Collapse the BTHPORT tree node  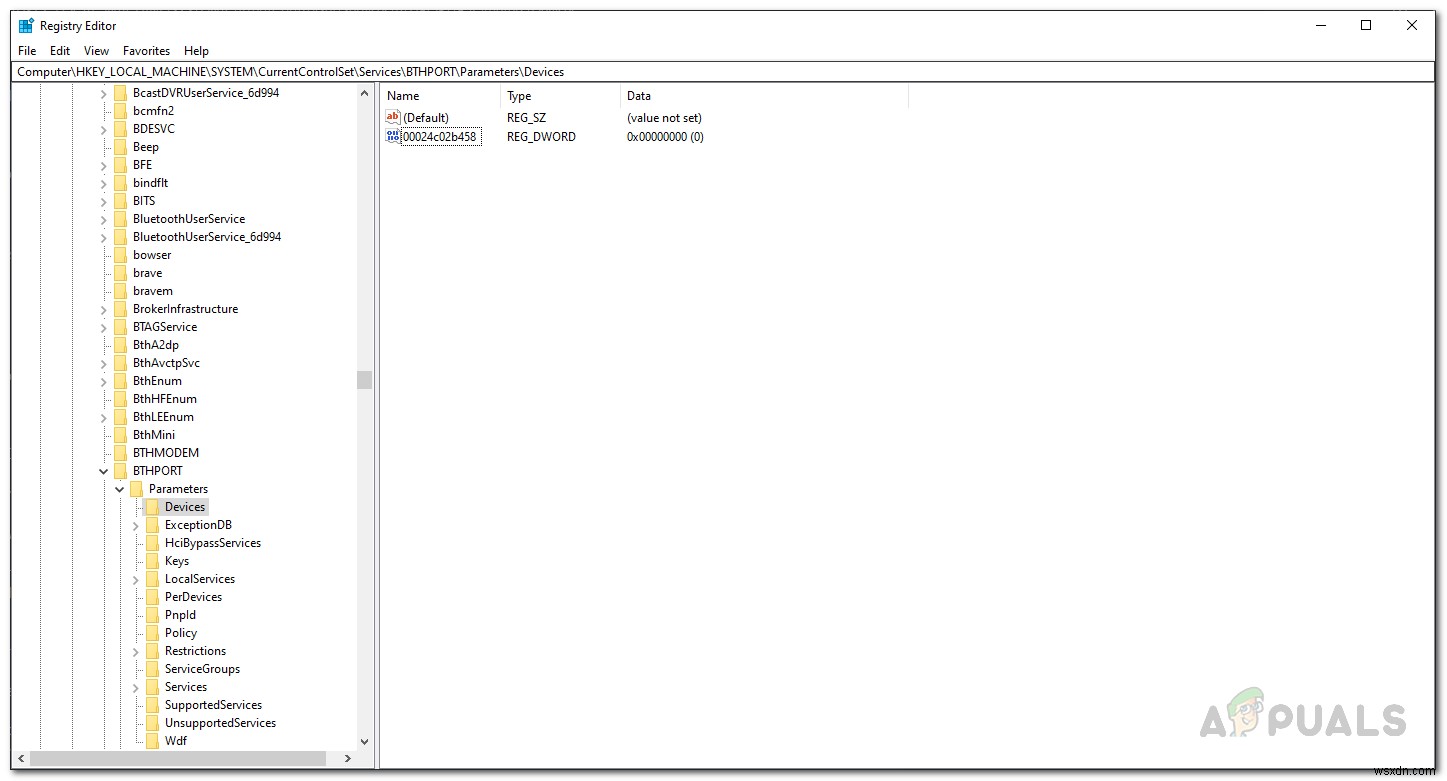coord(104,471)
